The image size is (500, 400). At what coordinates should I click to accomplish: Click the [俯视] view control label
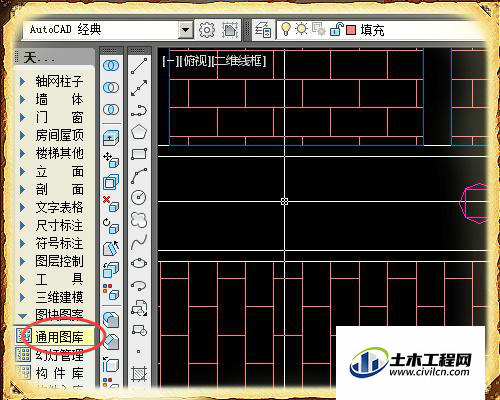pos(195,61)
